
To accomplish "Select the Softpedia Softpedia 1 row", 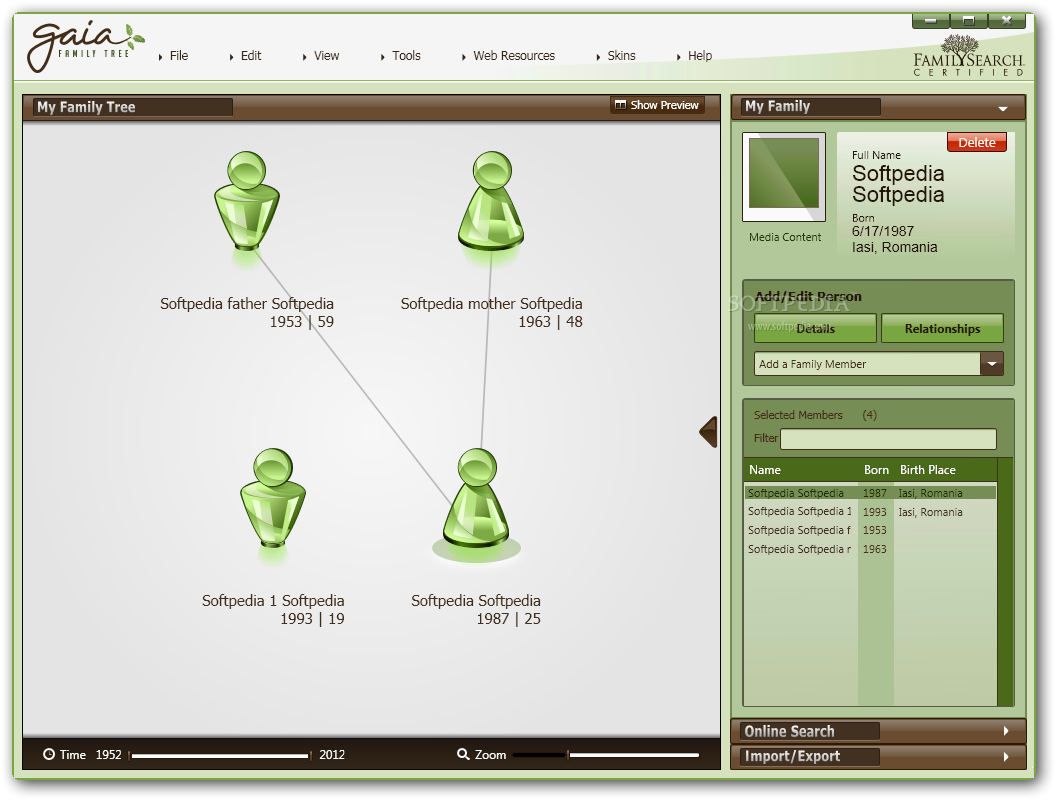I will click(870, 512).
